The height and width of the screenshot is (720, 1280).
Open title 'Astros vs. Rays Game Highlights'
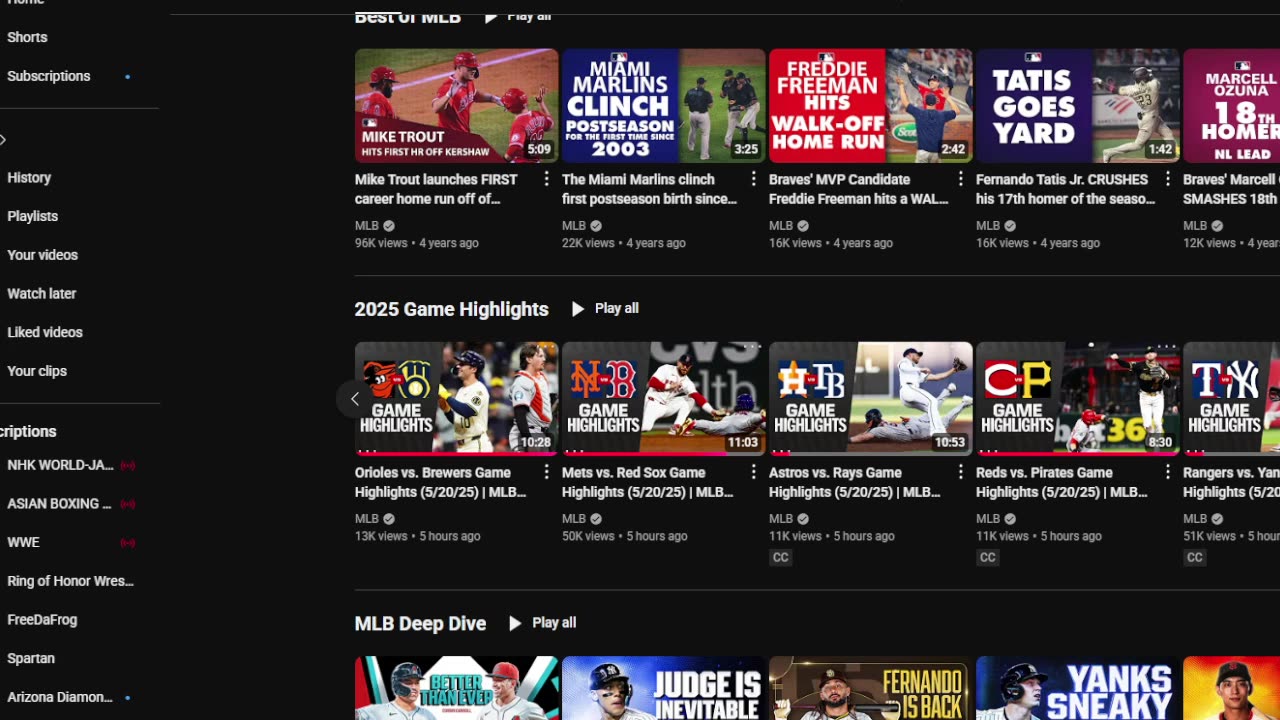coord(854,482)
